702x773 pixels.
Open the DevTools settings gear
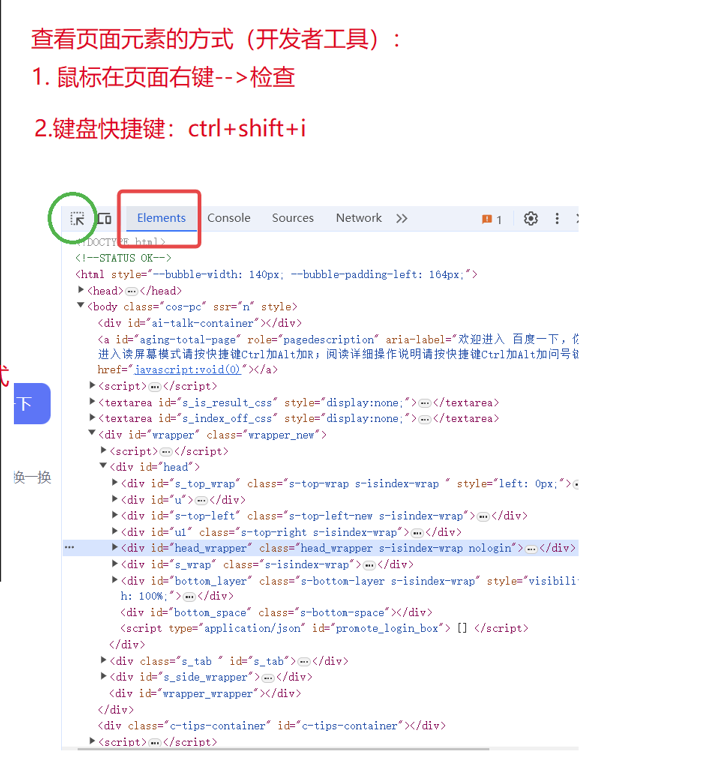point(530,218)
